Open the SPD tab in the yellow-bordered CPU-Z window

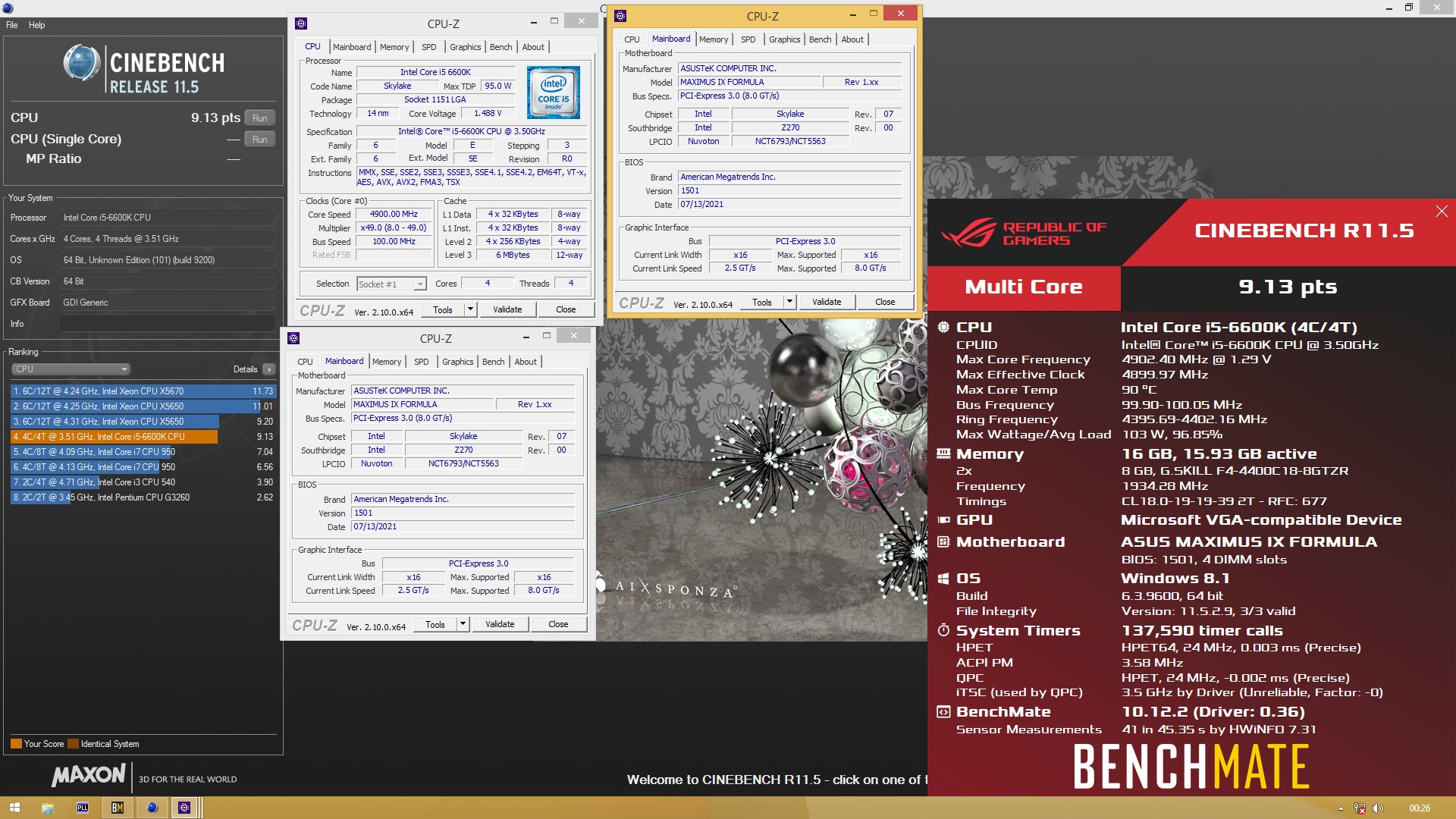click(748, 39)
